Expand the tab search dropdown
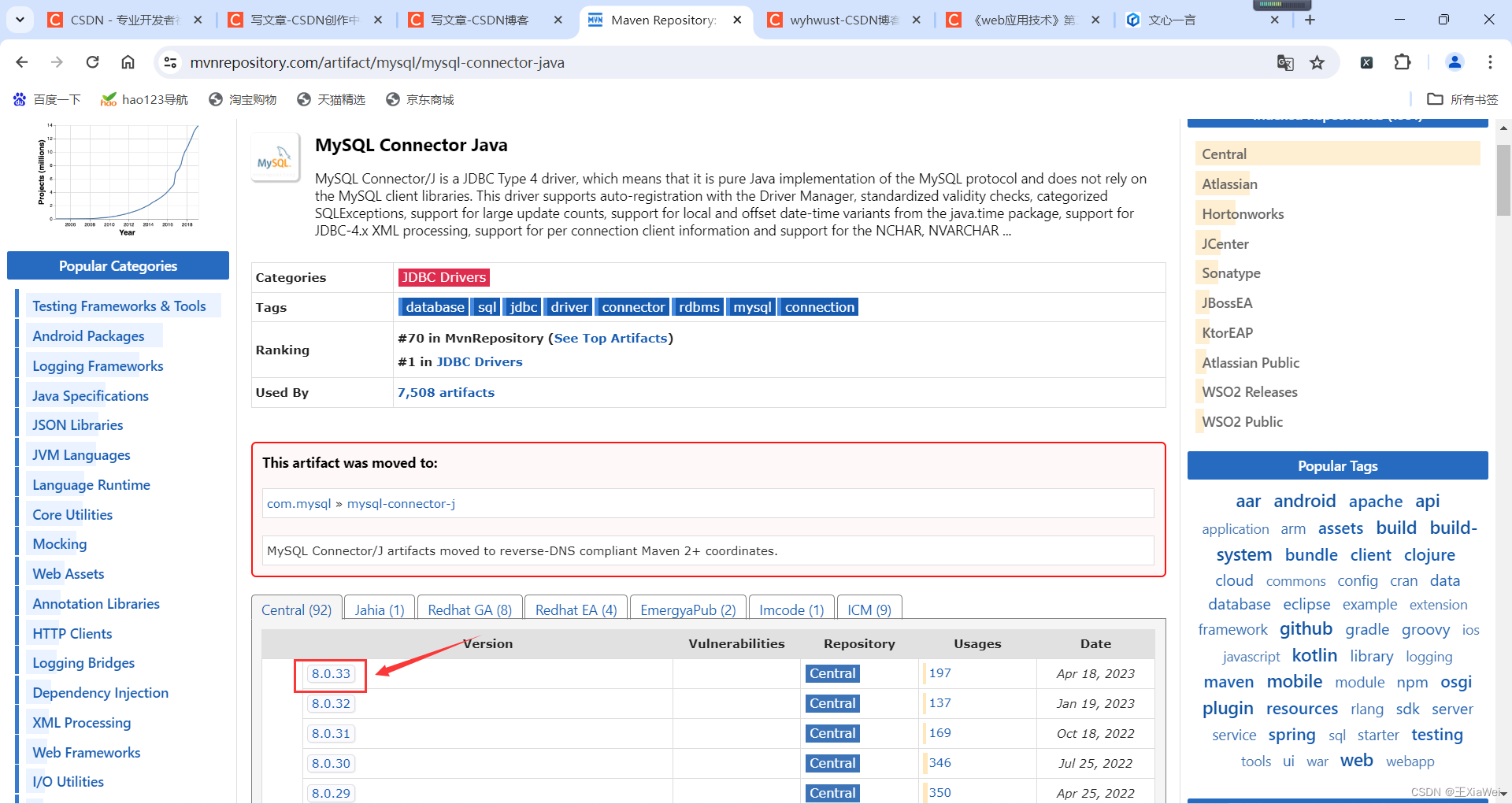Viewport: 1512px width, 804px height. [20, 20]
